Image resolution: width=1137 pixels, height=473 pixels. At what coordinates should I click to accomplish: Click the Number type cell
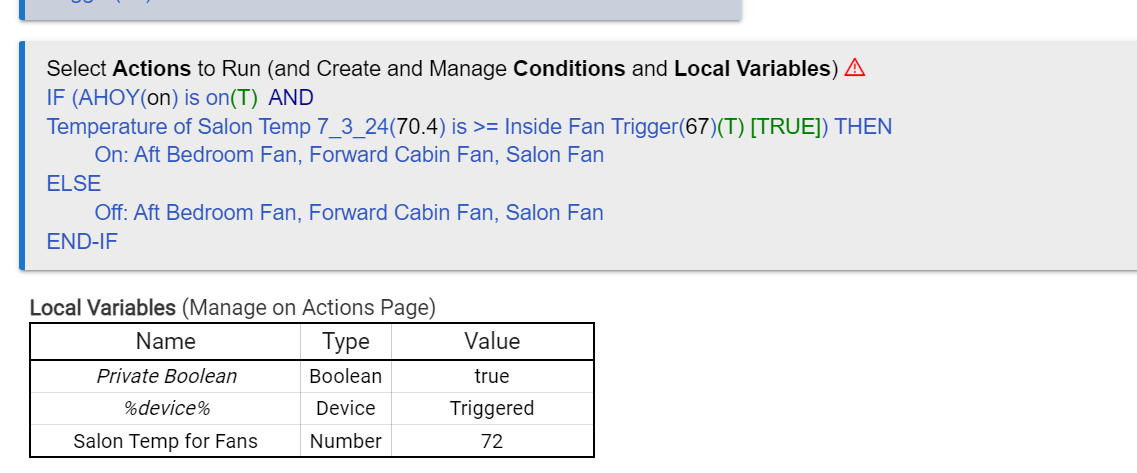tap(346, 441)
